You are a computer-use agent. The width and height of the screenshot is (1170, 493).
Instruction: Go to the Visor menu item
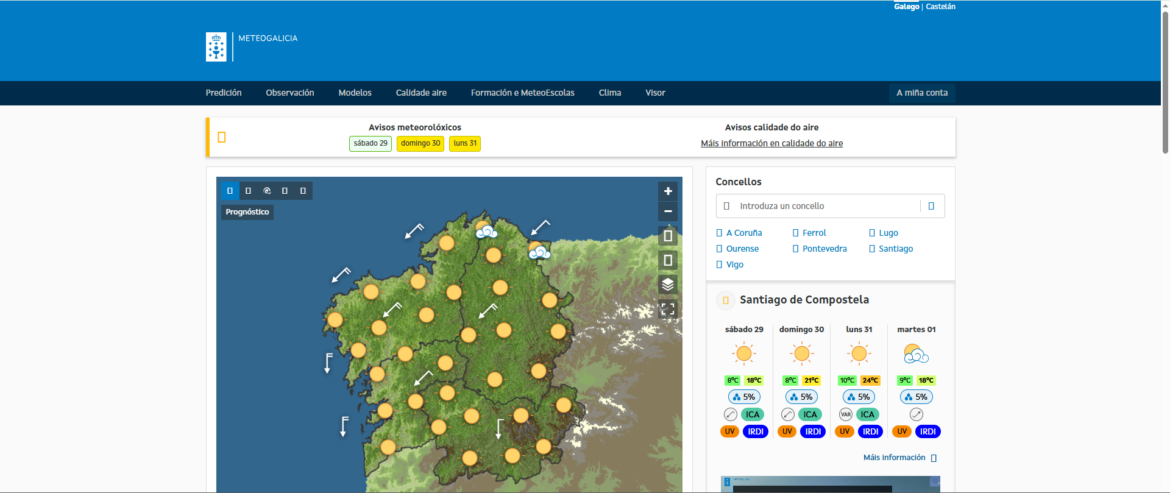[655, 93]
